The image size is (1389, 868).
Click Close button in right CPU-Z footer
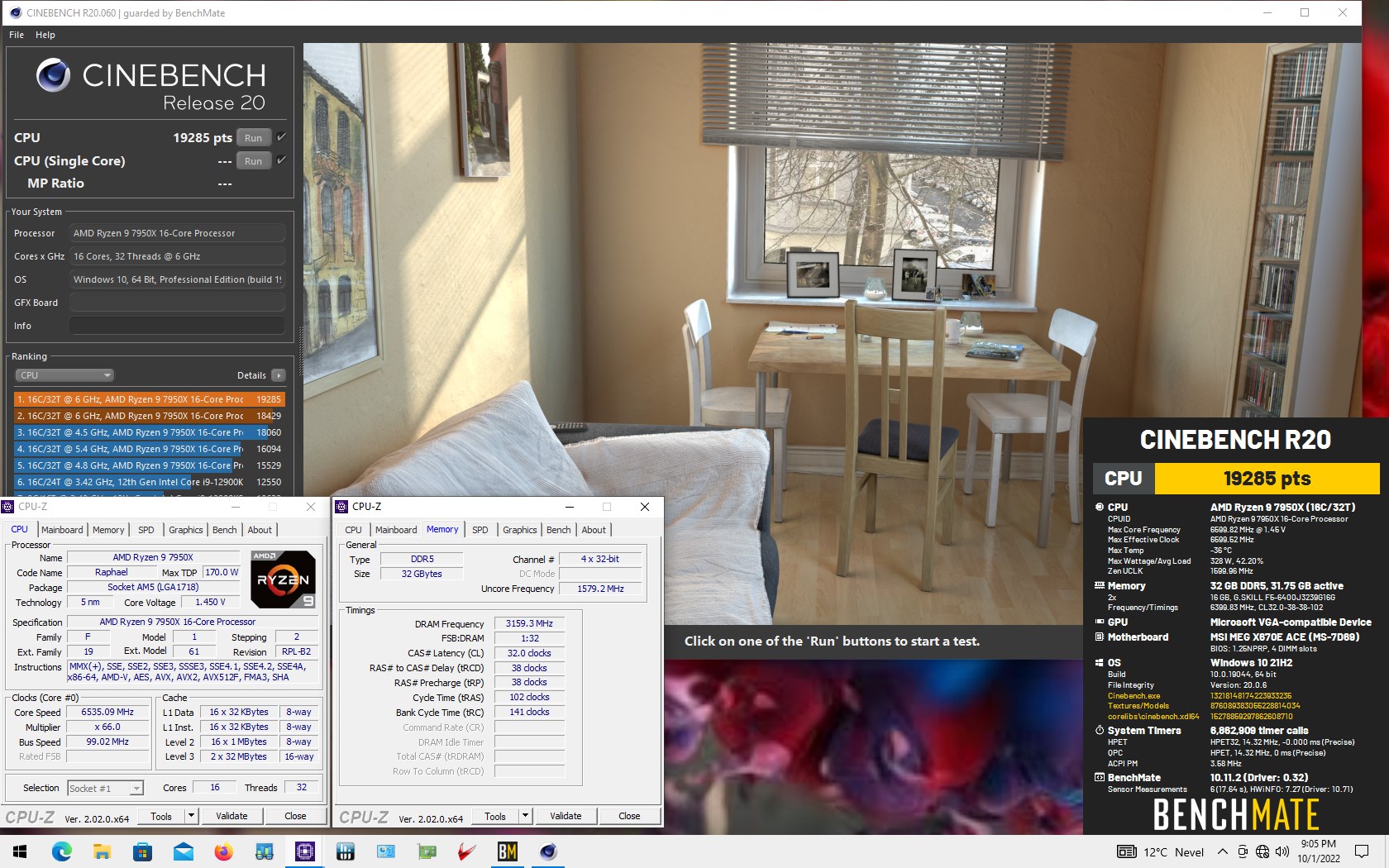629,816
